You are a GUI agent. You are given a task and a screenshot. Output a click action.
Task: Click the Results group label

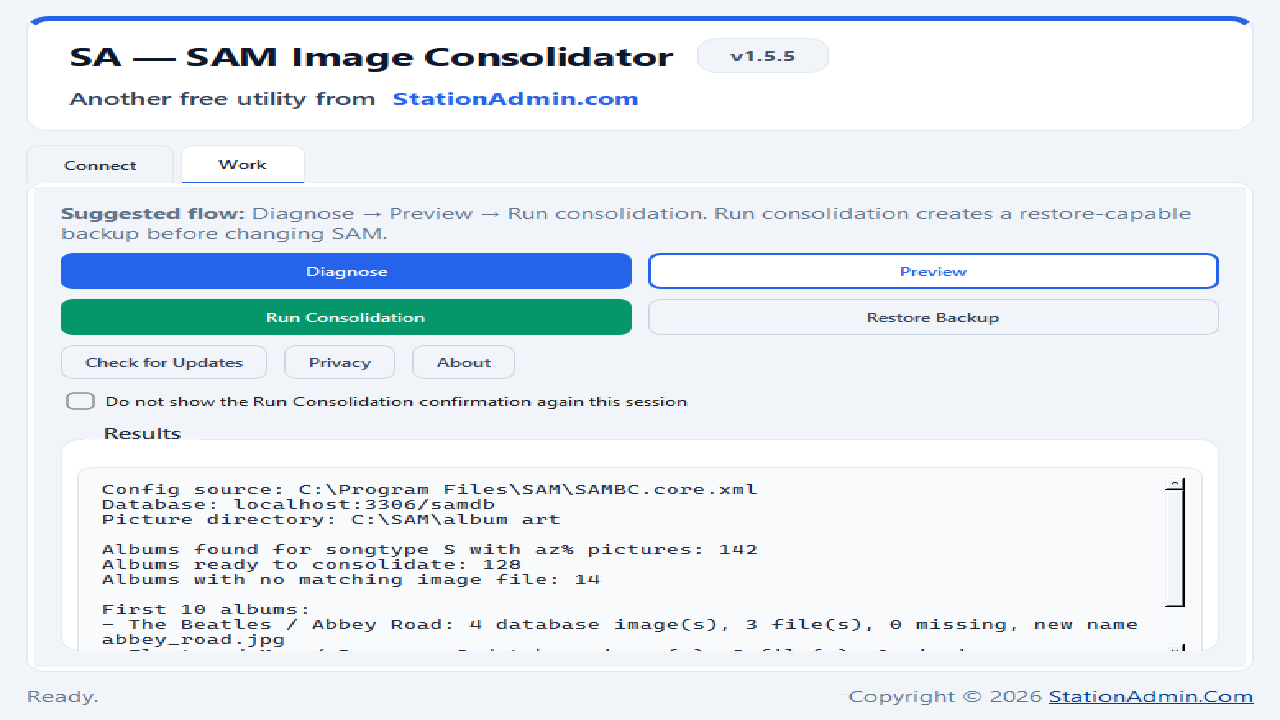point(143,433)
